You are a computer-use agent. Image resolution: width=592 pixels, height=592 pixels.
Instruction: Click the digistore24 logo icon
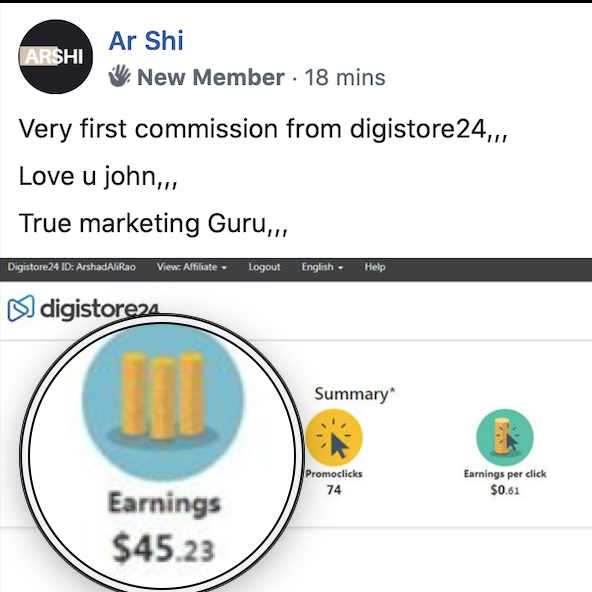[x=21, y=308]
